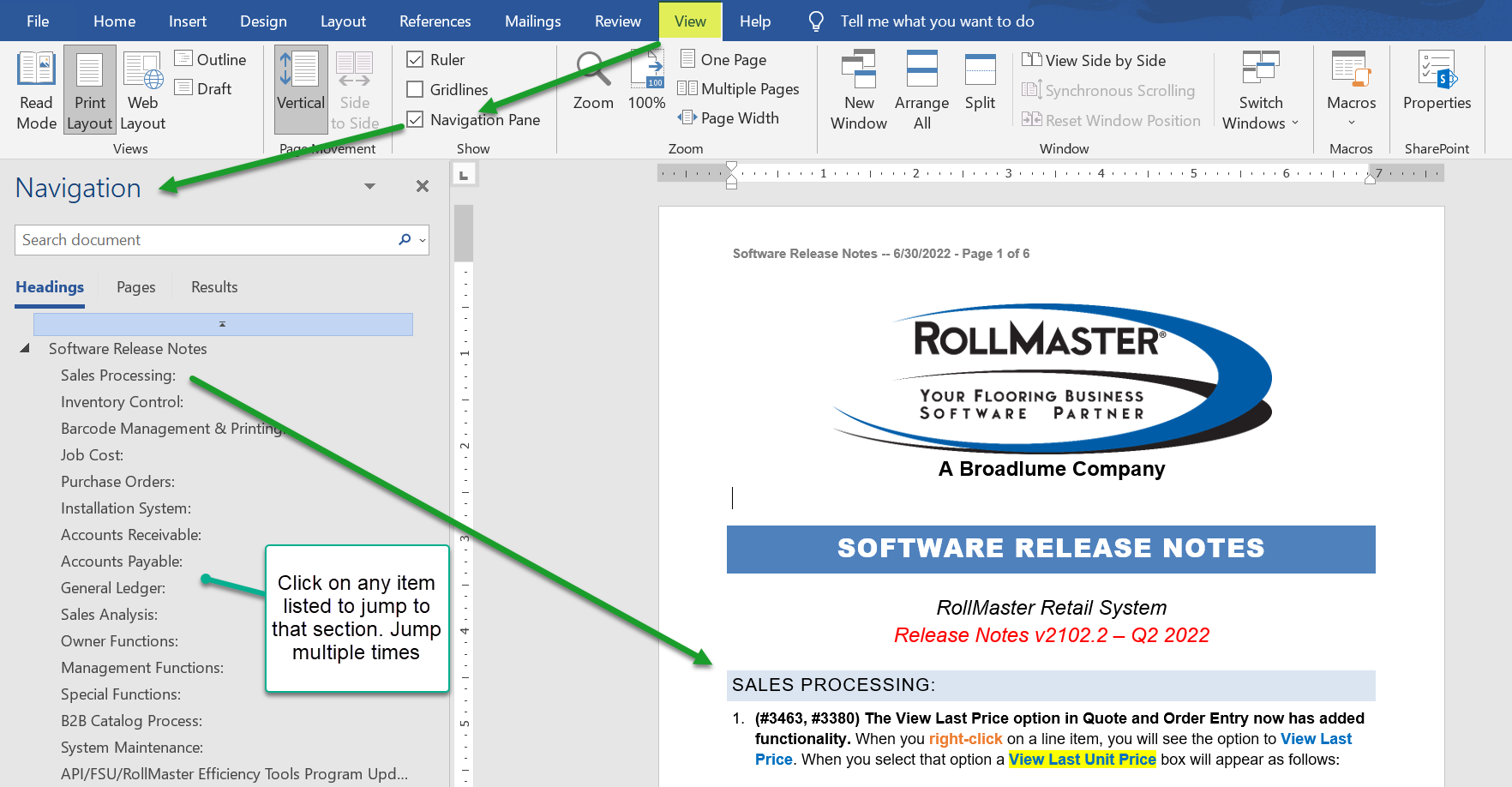Switch to Results tab in Navigation
The height and width of the screenshot is (787, 1512).
214,287
